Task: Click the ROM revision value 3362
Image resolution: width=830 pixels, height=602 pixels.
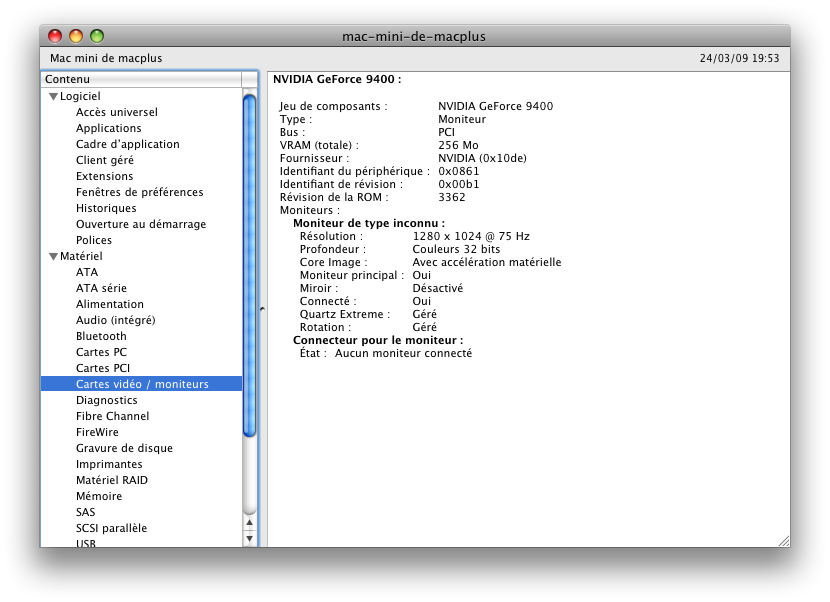Action: pyautogui.click(x=452, y=197)
